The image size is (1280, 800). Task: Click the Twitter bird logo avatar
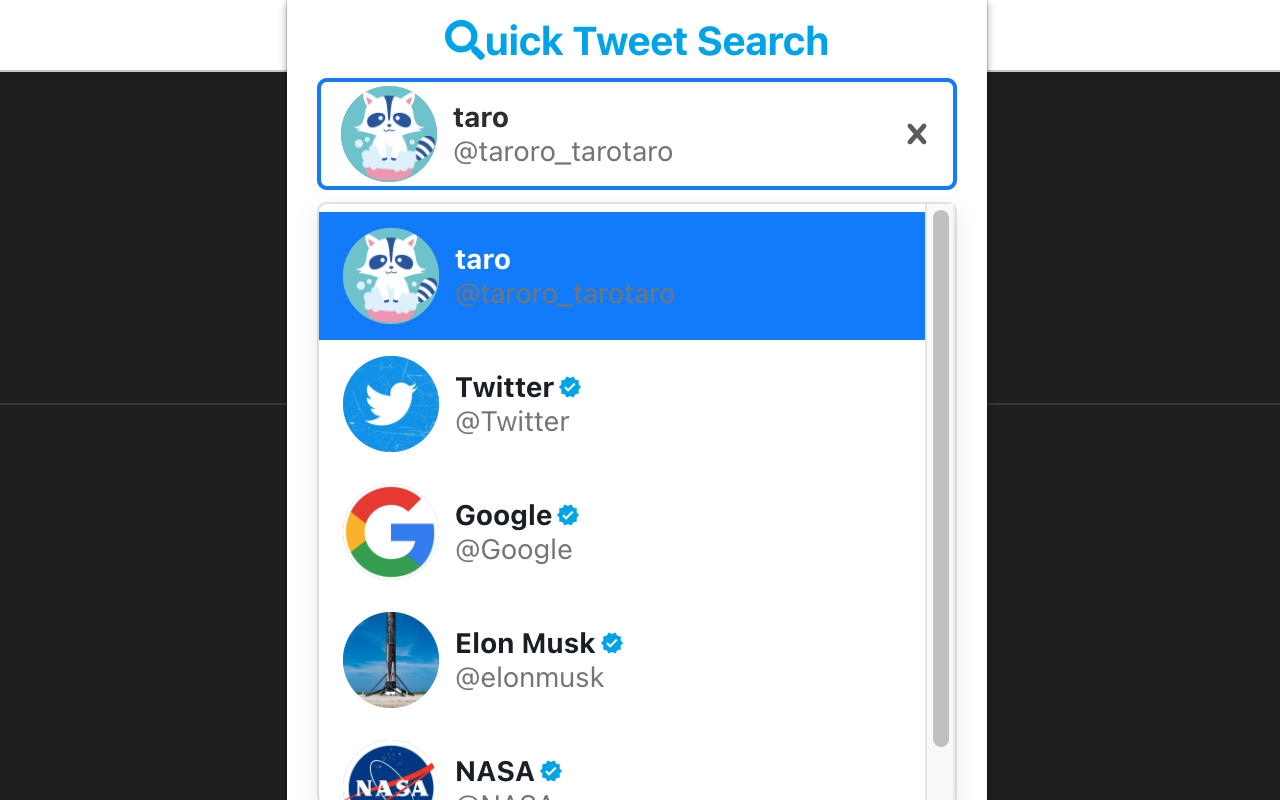coord(390,404)
